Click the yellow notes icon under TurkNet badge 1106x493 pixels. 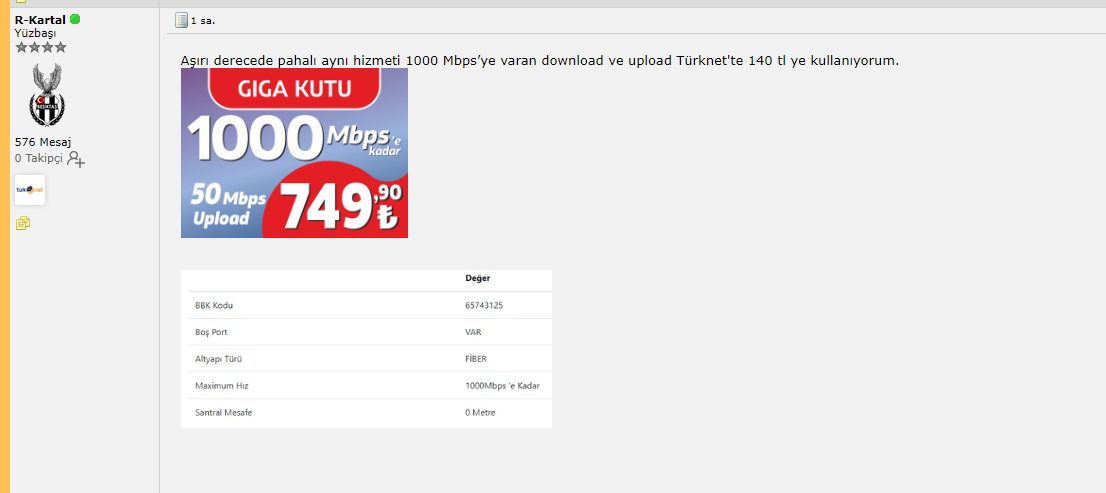23,224
